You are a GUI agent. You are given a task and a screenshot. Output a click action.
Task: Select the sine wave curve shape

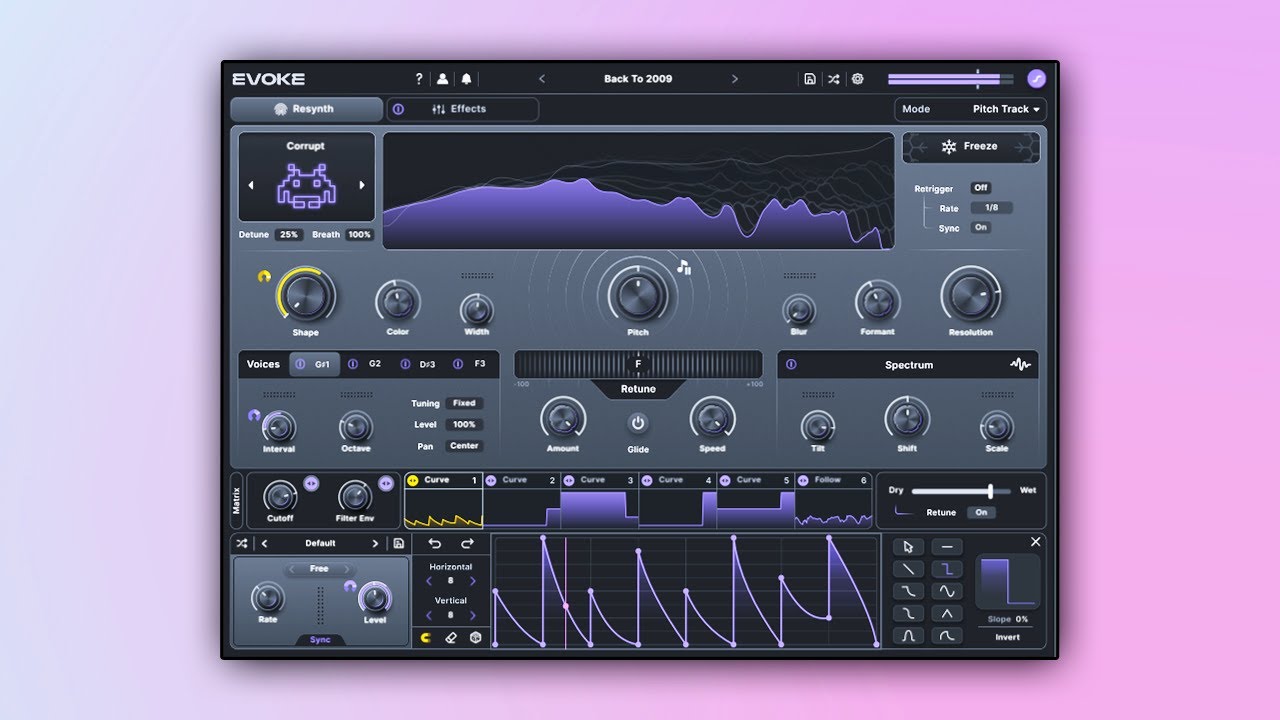pyautogui.click(x=946, y=591)
